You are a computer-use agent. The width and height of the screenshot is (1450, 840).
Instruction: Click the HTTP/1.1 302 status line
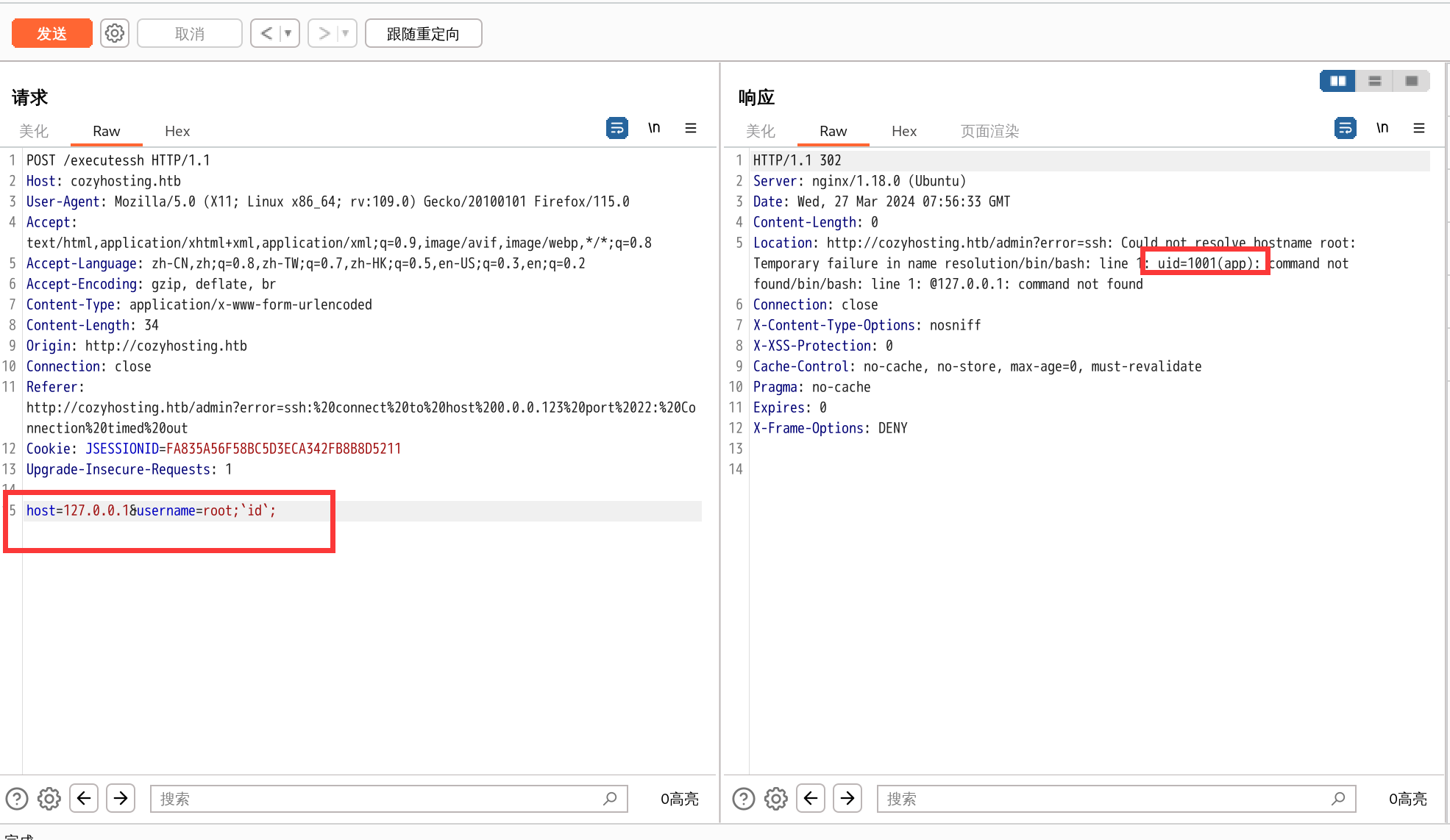[797, 160]
